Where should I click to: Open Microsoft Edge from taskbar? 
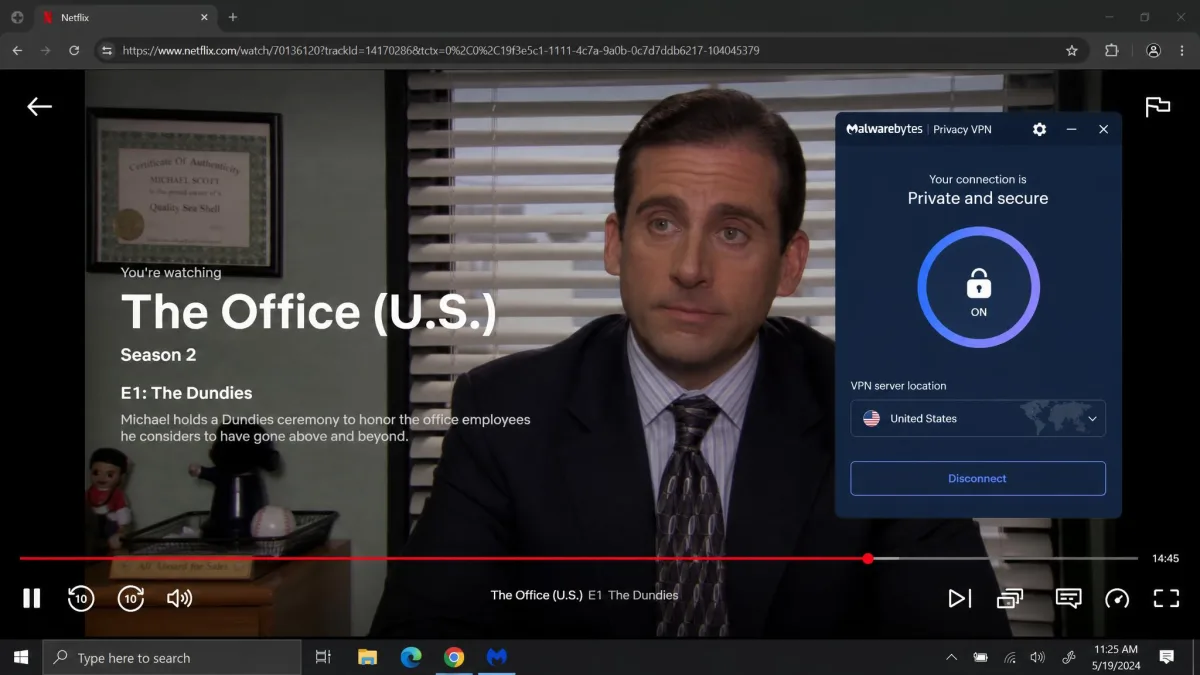click(x=411, y=657)
